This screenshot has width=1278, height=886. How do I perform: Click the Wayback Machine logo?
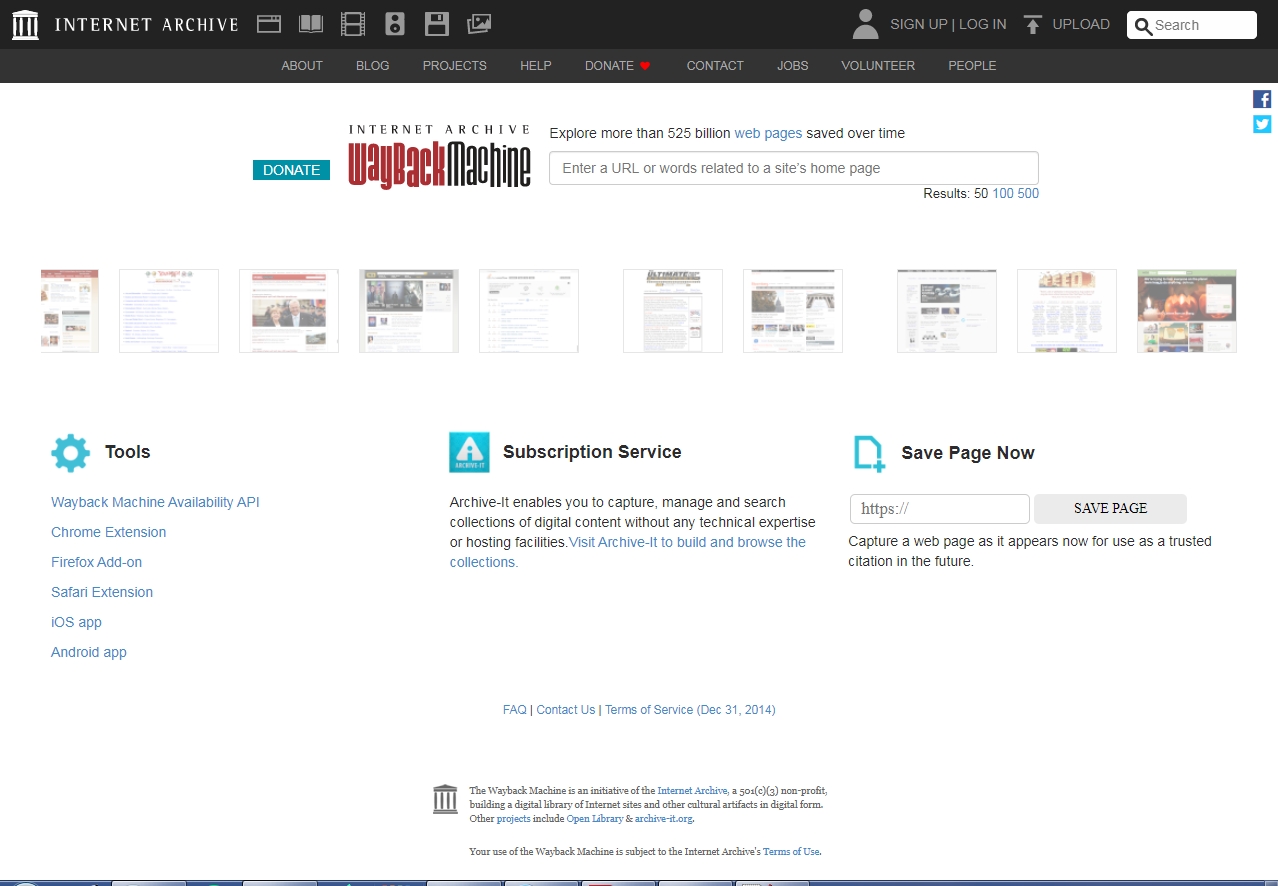click(x=440, y=157)
